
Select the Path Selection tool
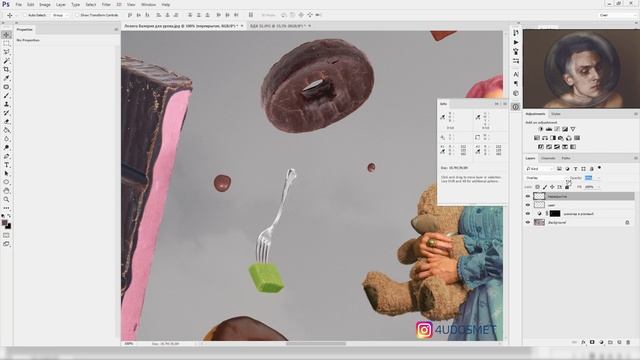6,173
